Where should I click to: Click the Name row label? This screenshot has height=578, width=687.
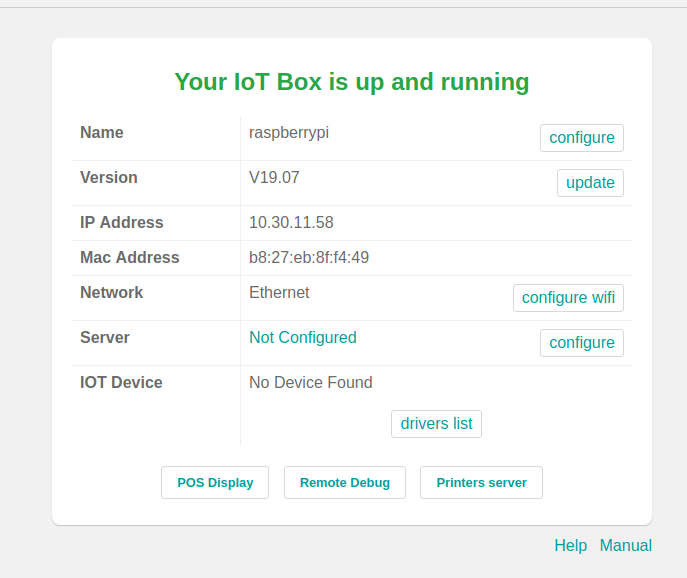[102, 133]
